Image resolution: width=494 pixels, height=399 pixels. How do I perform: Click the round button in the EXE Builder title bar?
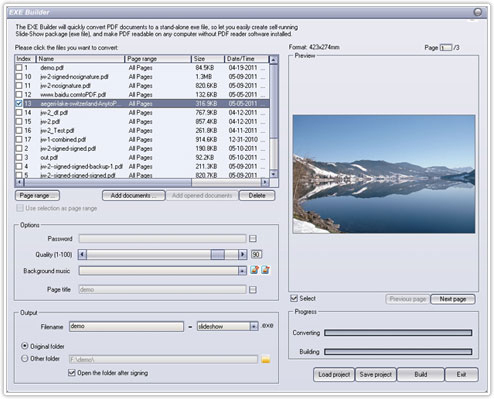point(478,12)
